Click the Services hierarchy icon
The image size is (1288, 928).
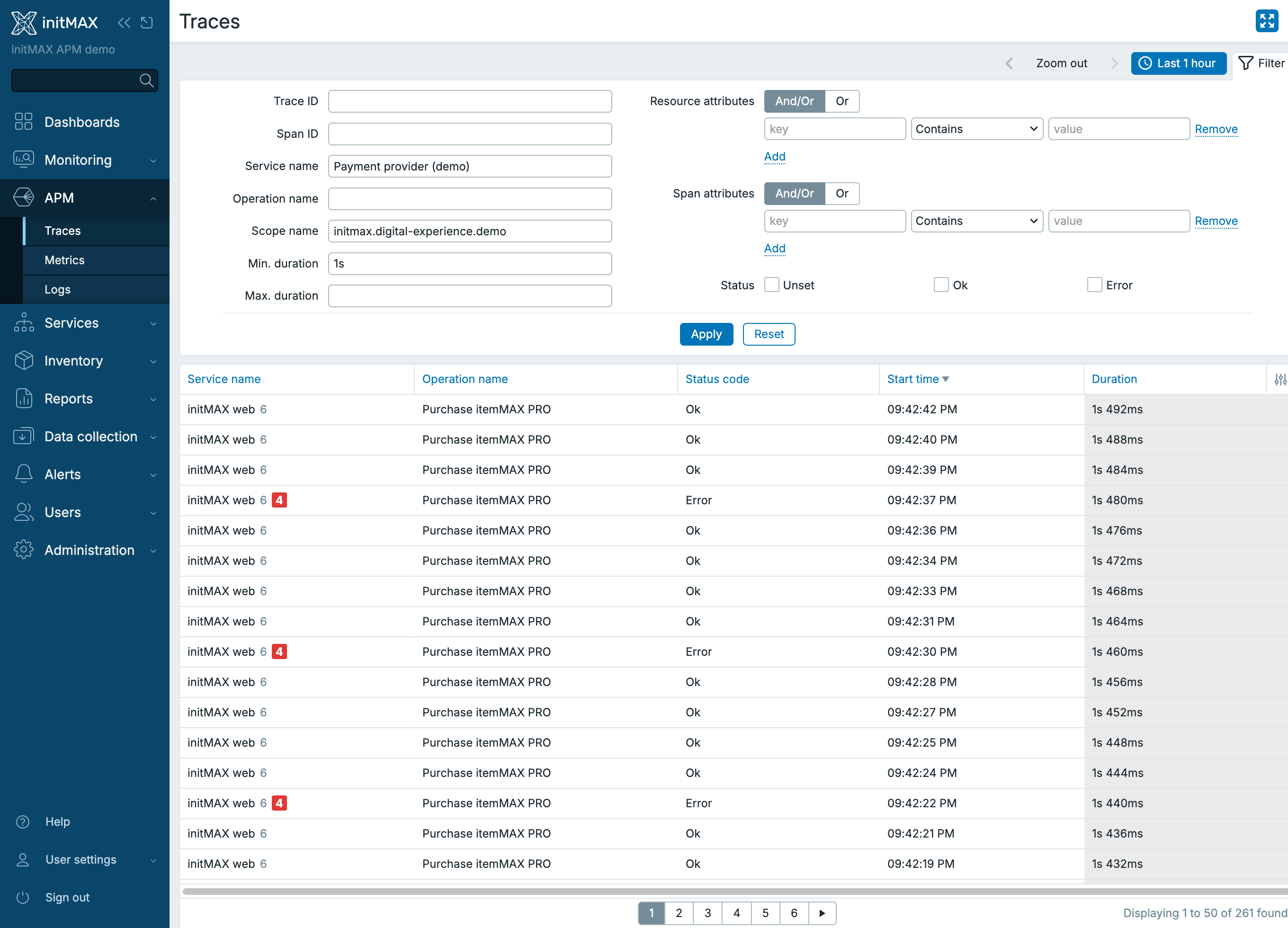(23, 322)
